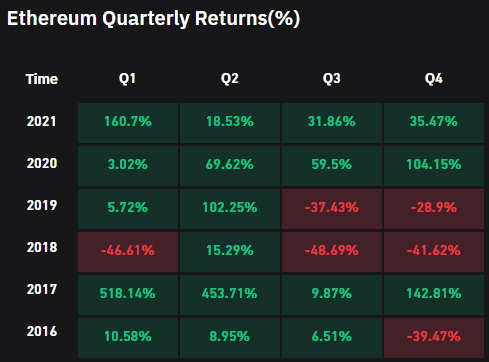489x362 pixels.
Task: Click the -28.9% cell in 2019 Q4
Action: tap(434, 209)
